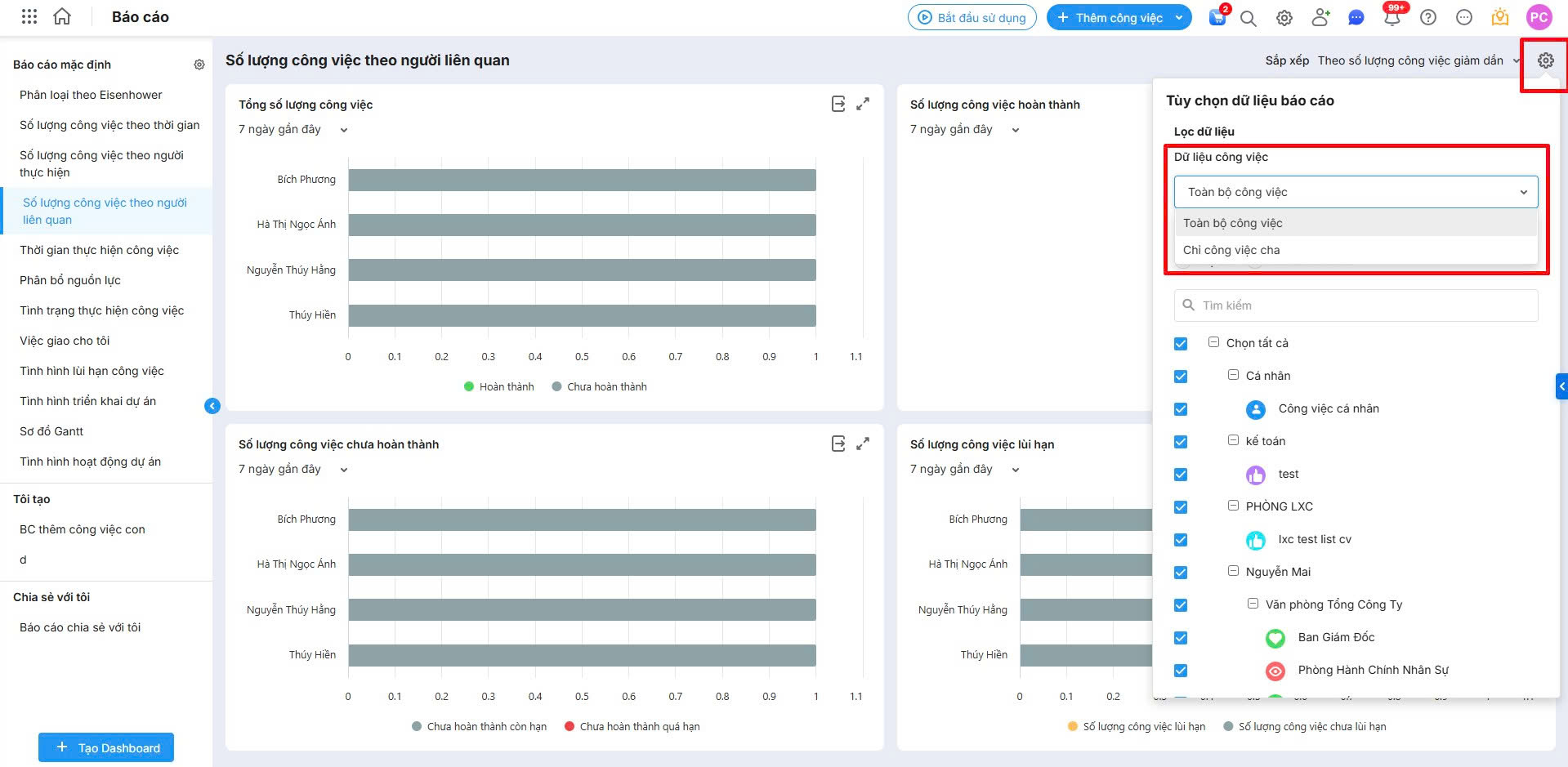Expand Số lượng công việc chưa hoàn thành fullscreen
This screenshot has height=767, width=1568.
click(x=863, y=444)
